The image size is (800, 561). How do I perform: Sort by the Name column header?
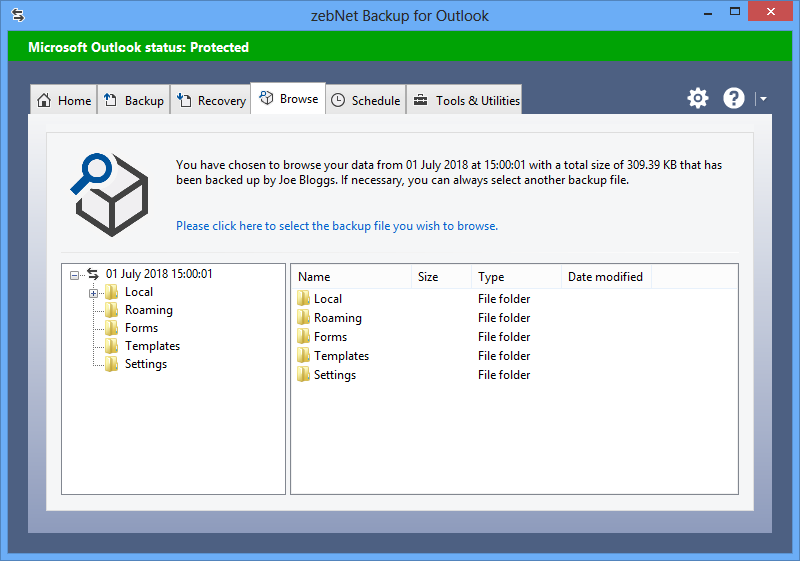(353, 277)
